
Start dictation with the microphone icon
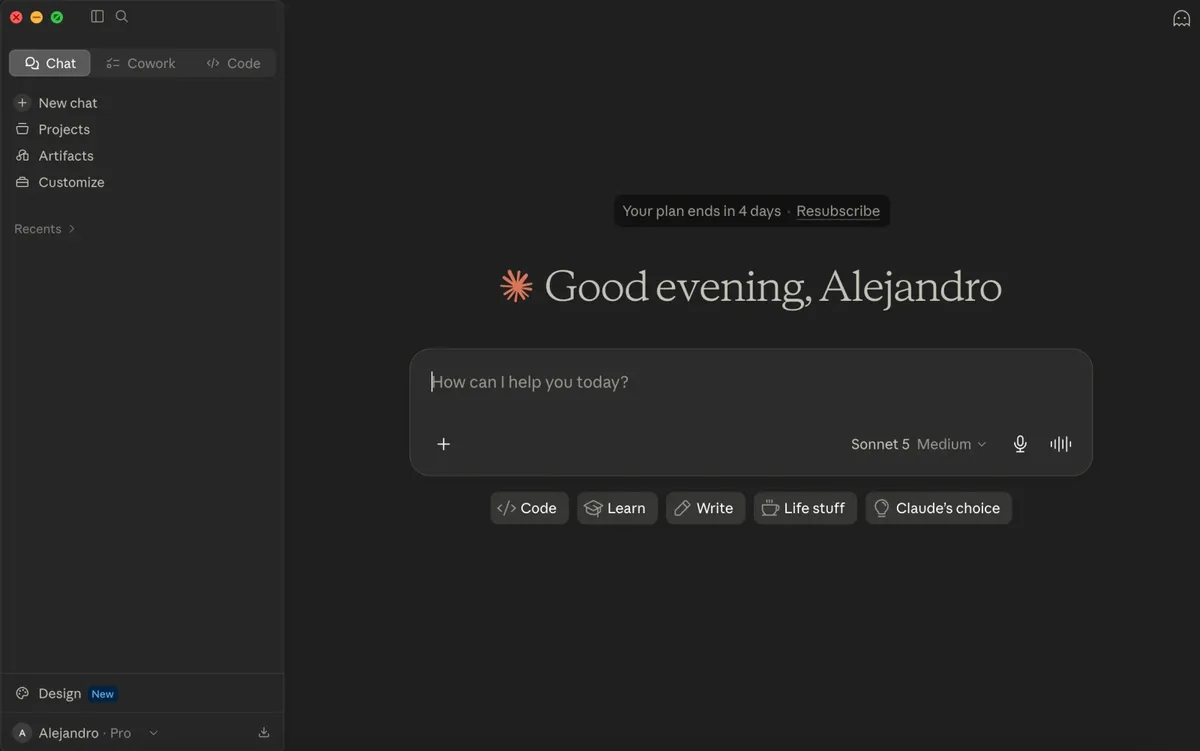tap(1020, 444)
